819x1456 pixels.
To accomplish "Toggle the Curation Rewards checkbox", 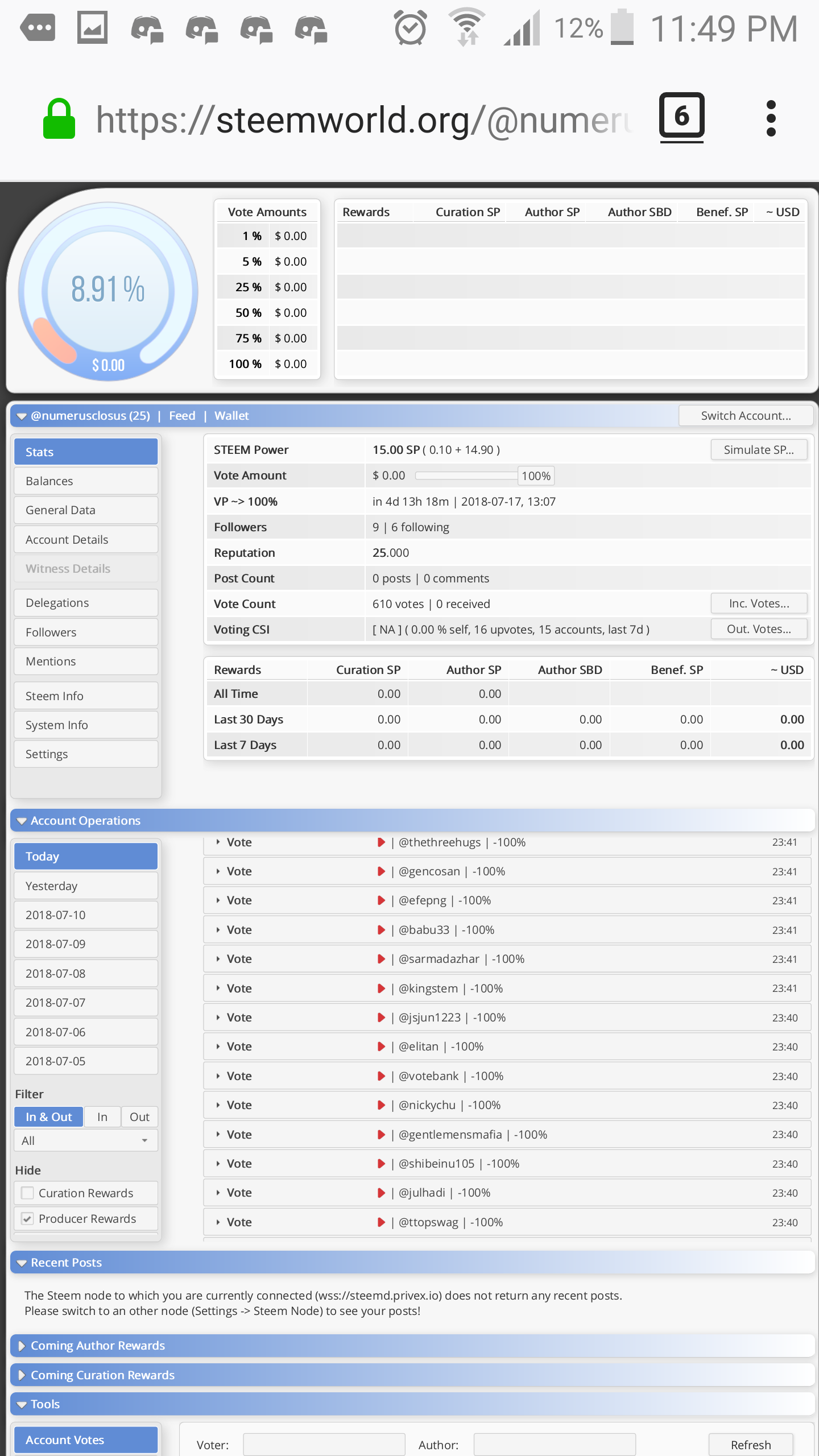I will pyautogui.click(x=27, y=1193).
